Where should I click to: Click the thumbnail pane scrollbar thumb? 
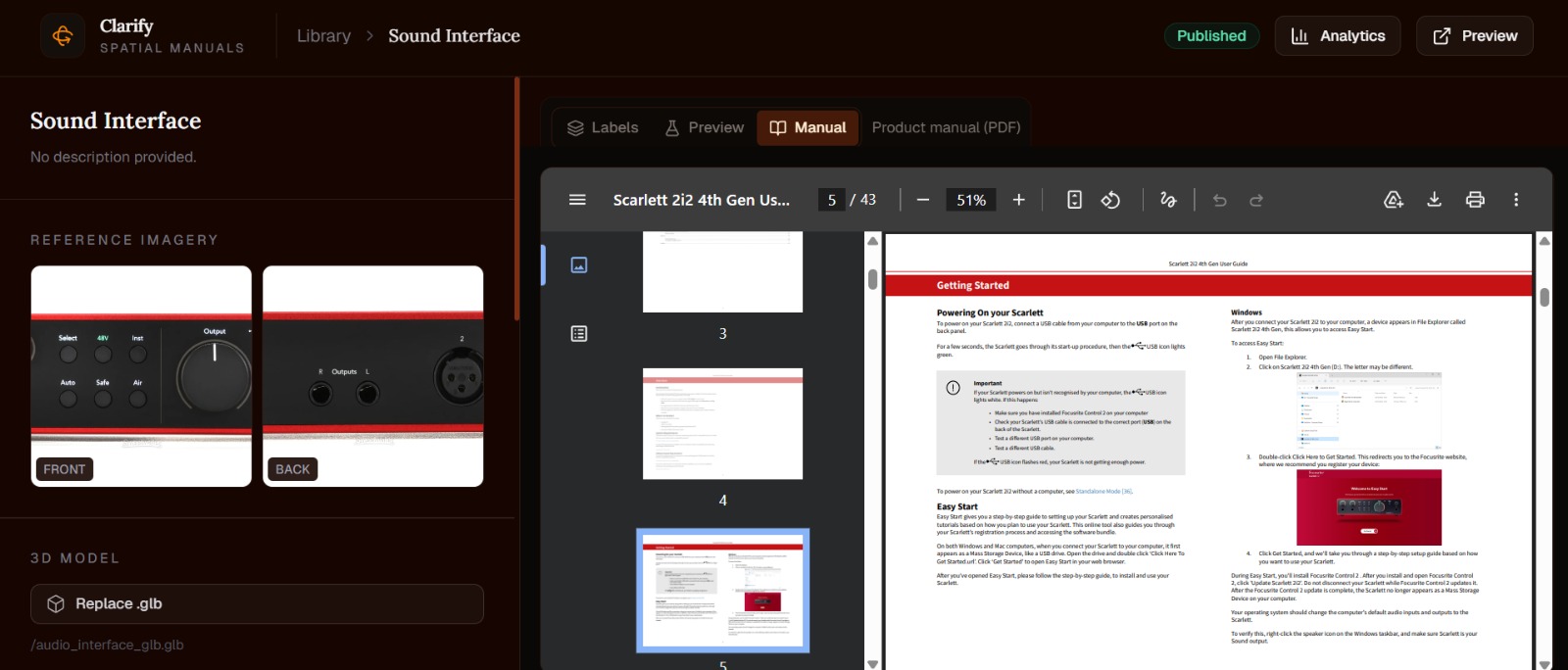pos(872,279)
